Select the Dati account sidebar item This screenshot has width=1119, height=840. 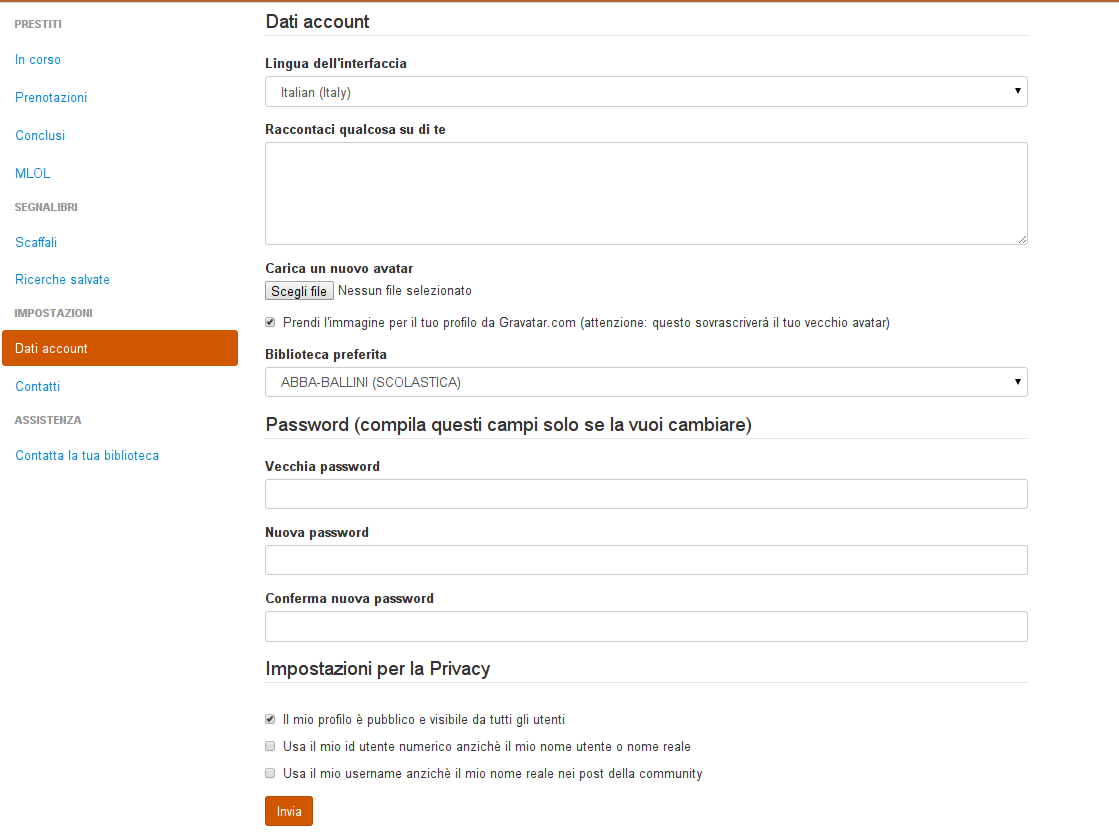(x=120, y=348)
